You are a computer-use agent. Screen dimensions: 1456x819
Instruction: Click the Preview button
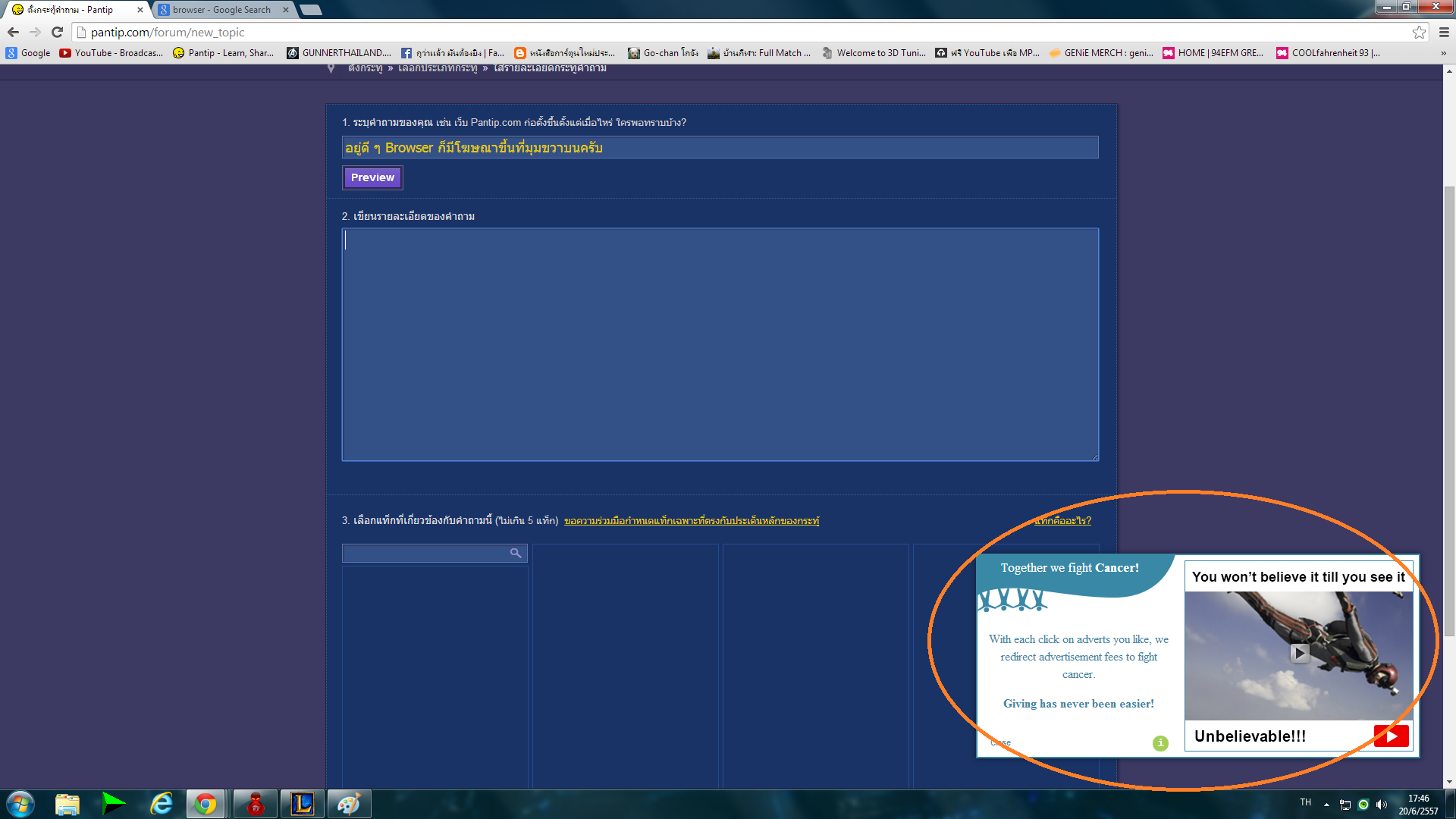[372, 177]
